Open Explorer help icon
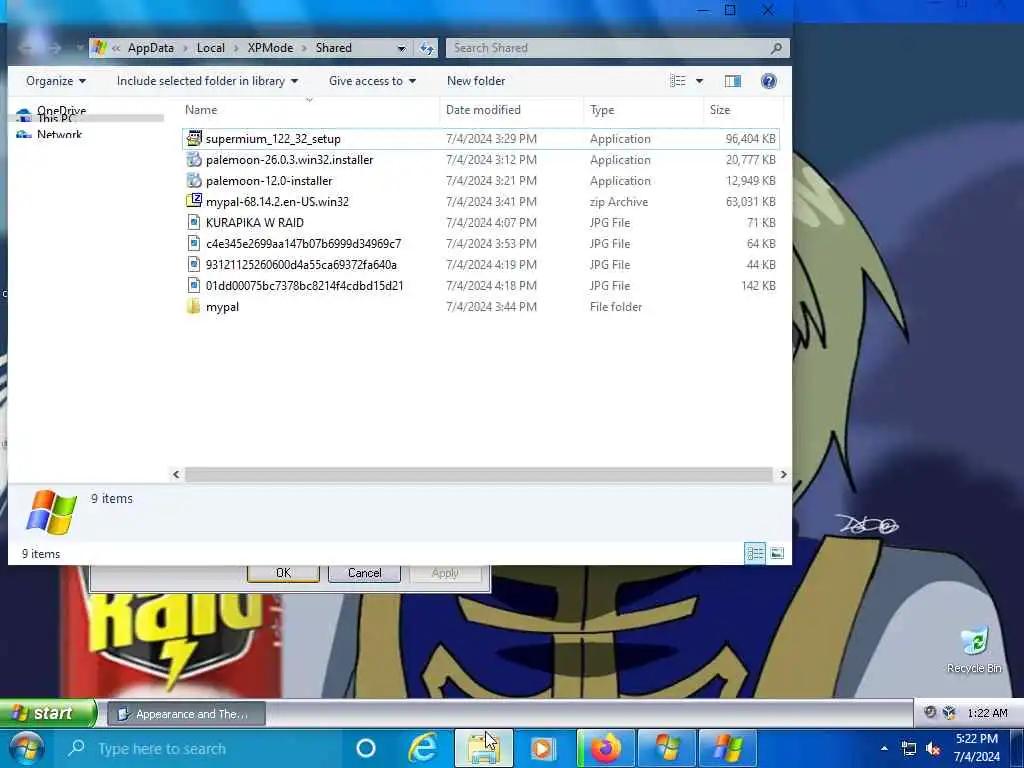The image size is (1024, 768). (769, 81)
